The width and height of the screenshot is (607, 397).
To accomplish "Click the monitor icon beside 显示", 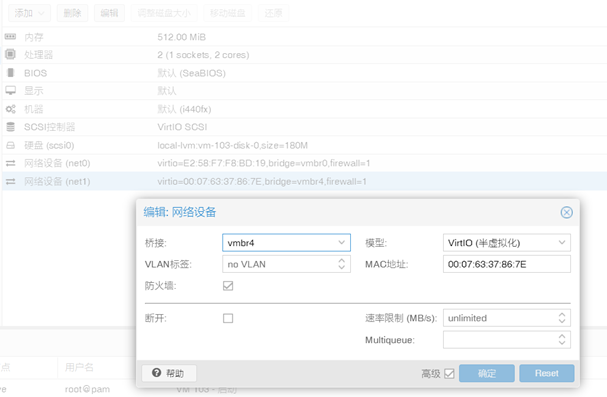I will click(10, 91).
